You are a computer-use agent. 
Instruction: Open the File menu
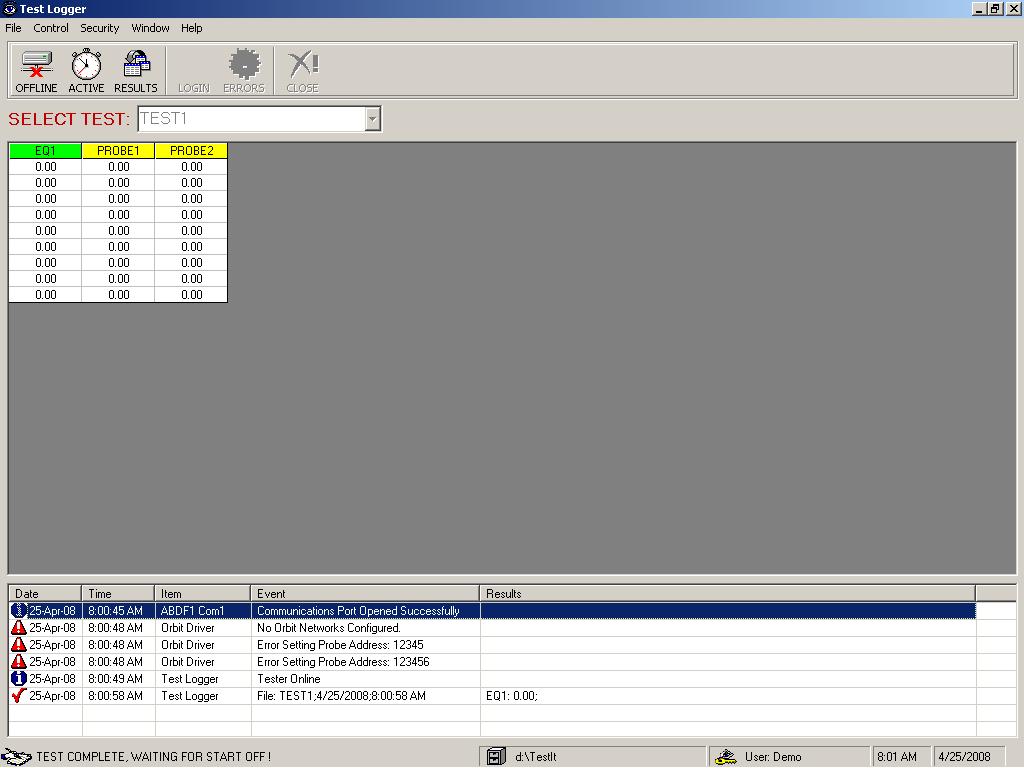click(13, 28)
